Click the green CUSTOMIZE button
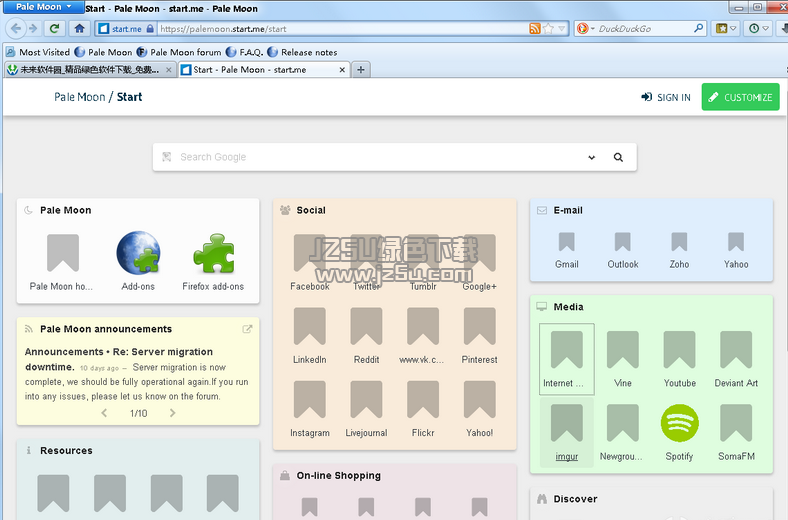The width and height of the screenshot is (788, 520). (x=740, y=97)
